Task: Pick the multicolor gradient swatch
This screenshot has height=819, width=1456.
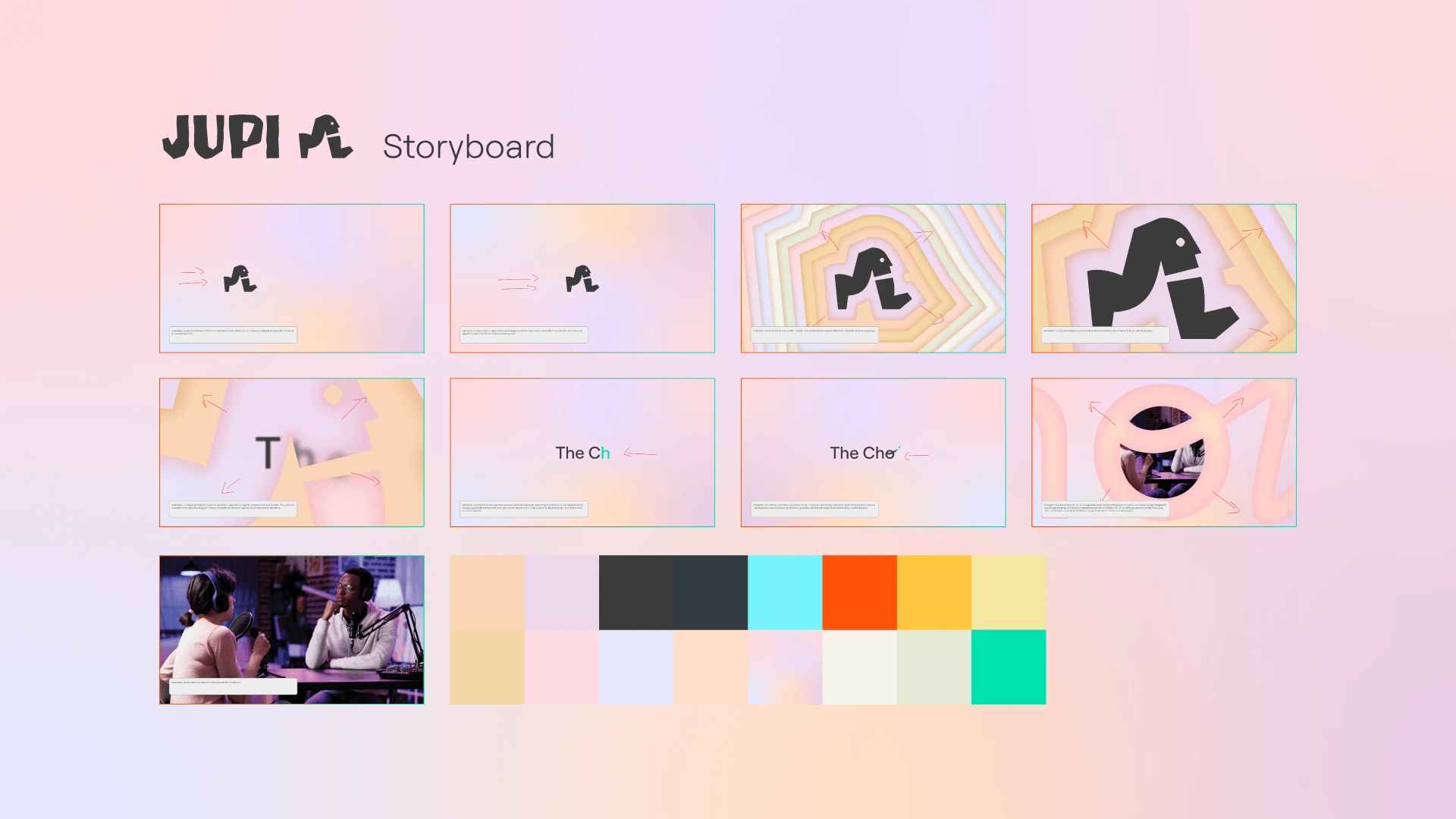Action: [x=785, y=667]
